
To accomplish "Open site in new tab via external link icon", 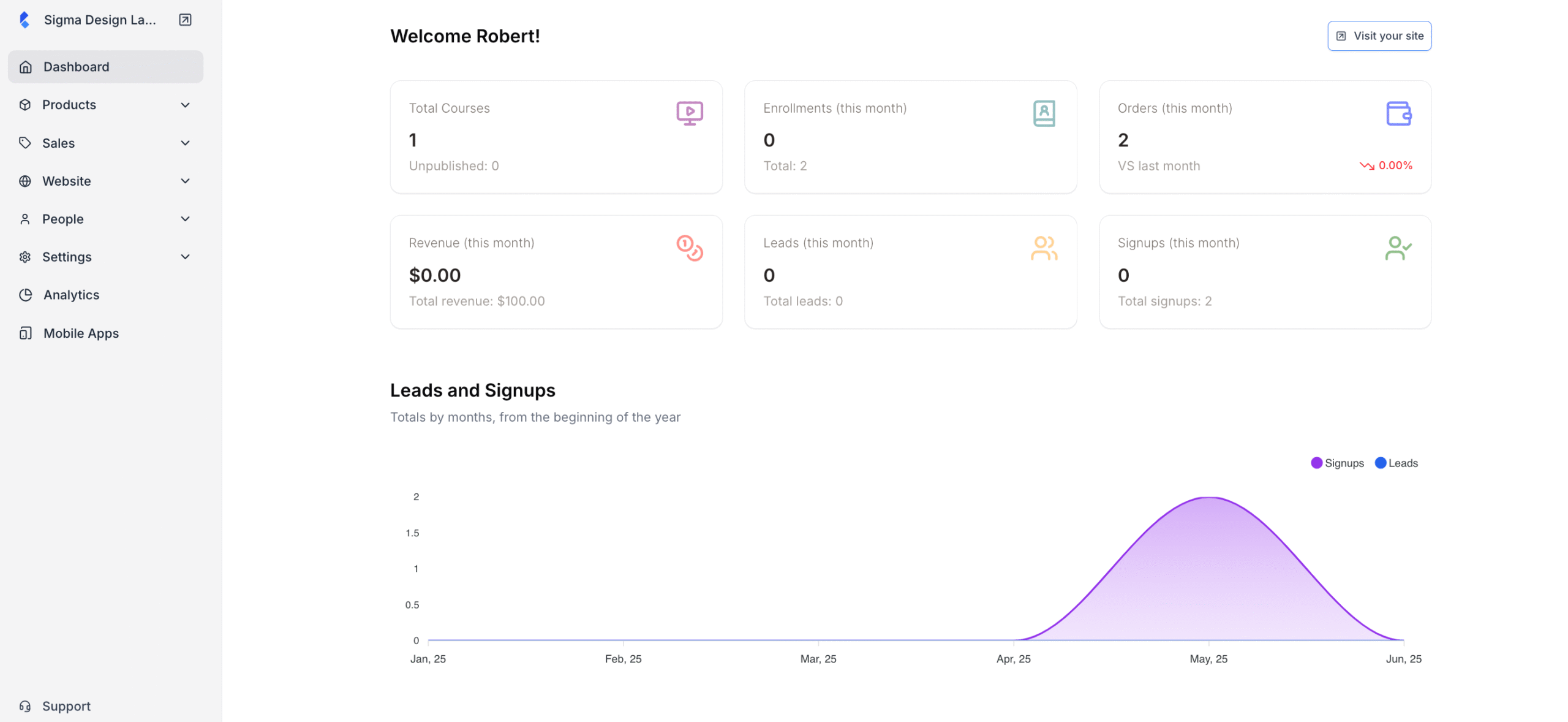I will click(184, 19).
